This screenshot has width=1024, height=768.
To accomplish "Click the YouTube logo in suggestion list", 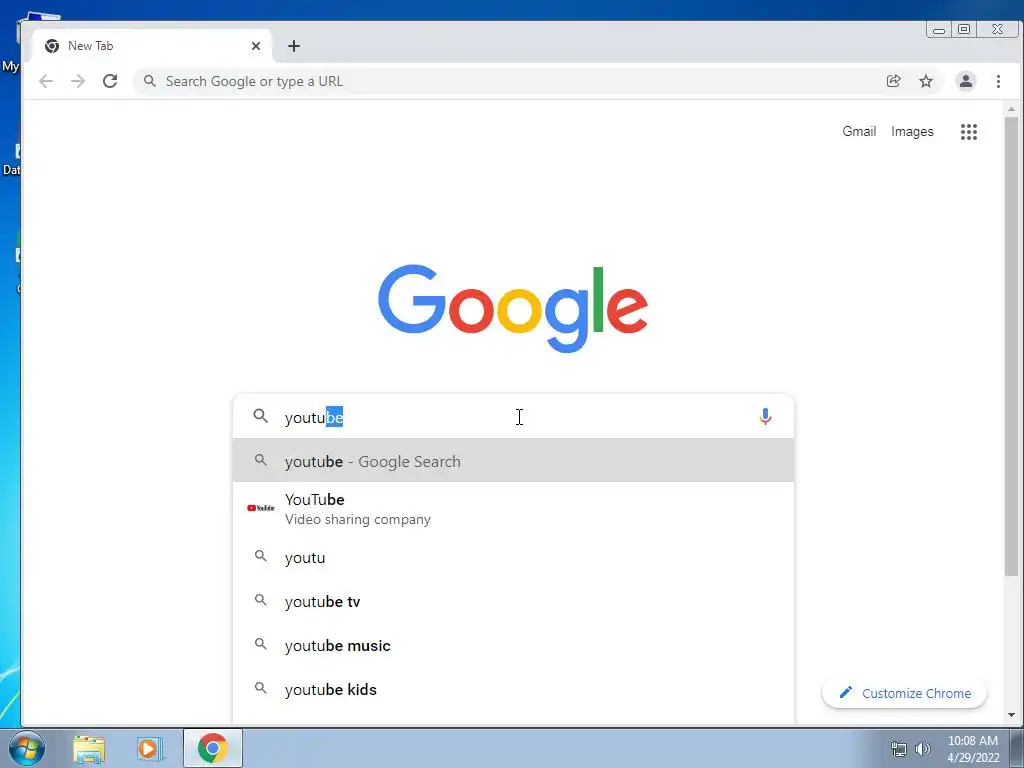I will (261, 508).
